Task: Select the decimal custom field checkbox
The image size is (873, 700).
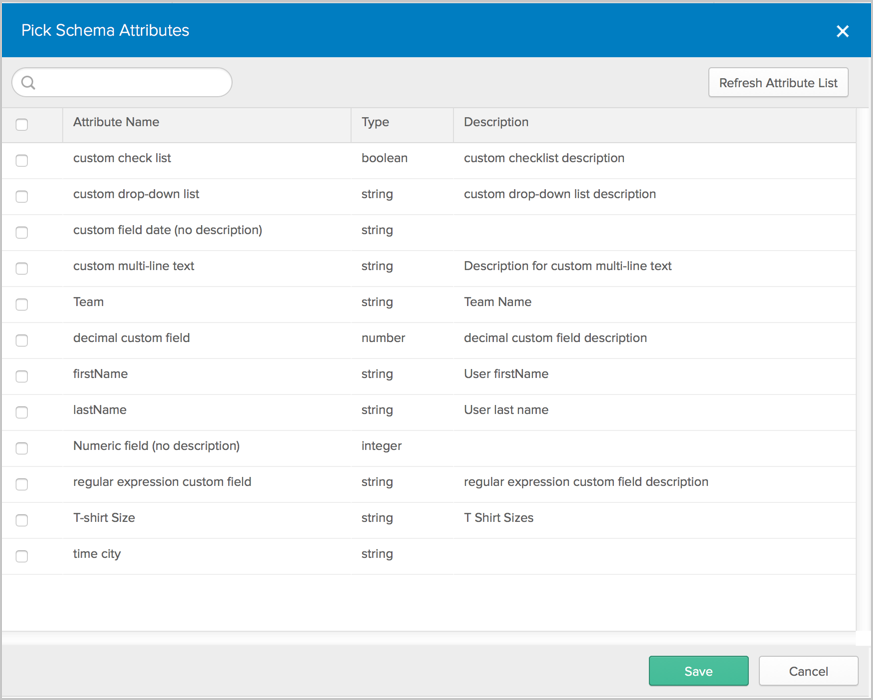Action: [x=22, y=340]
